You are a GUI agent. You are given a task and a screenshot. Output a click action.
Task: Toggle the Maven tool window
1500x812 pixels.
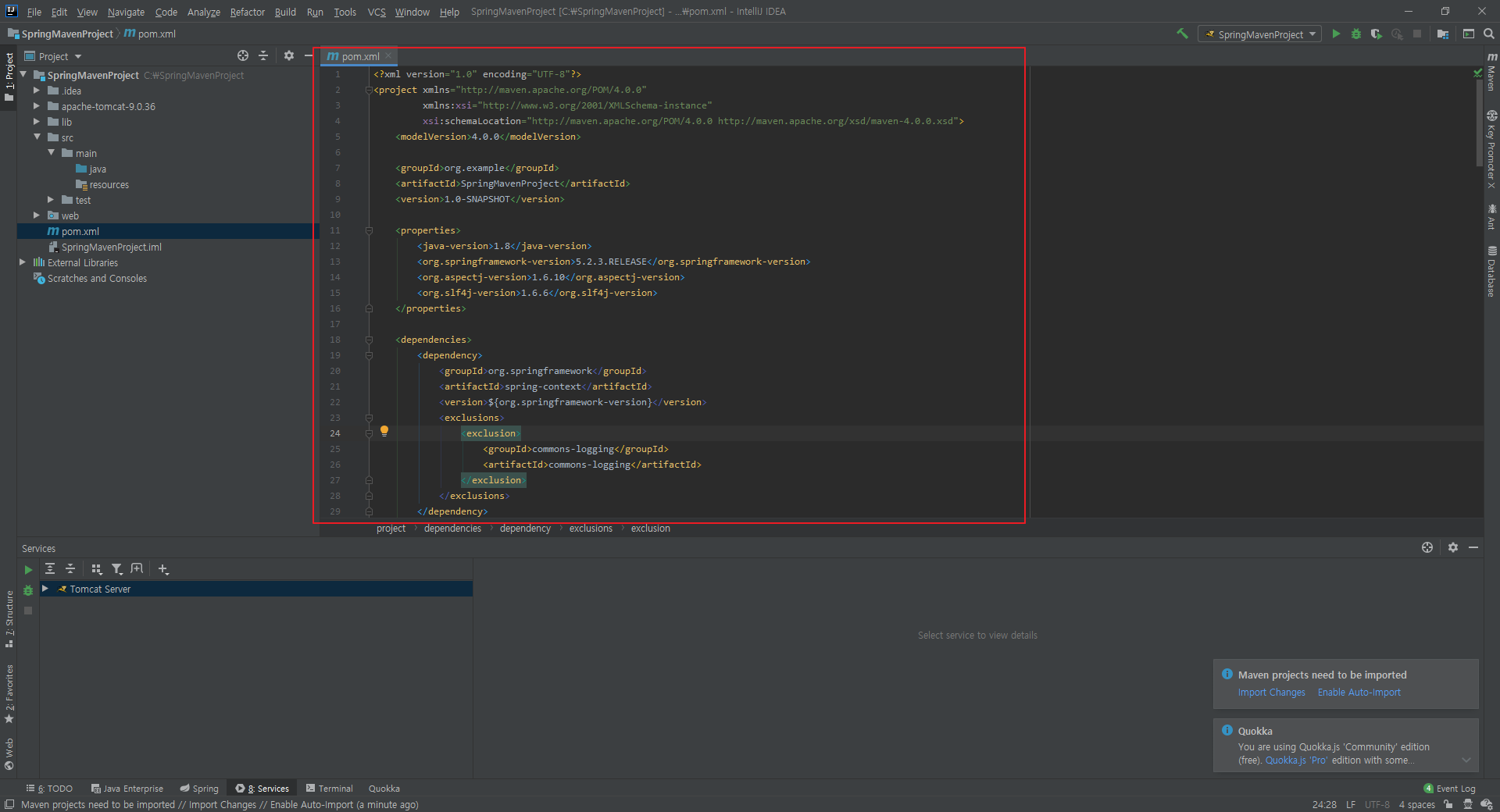coord(1491,70)
